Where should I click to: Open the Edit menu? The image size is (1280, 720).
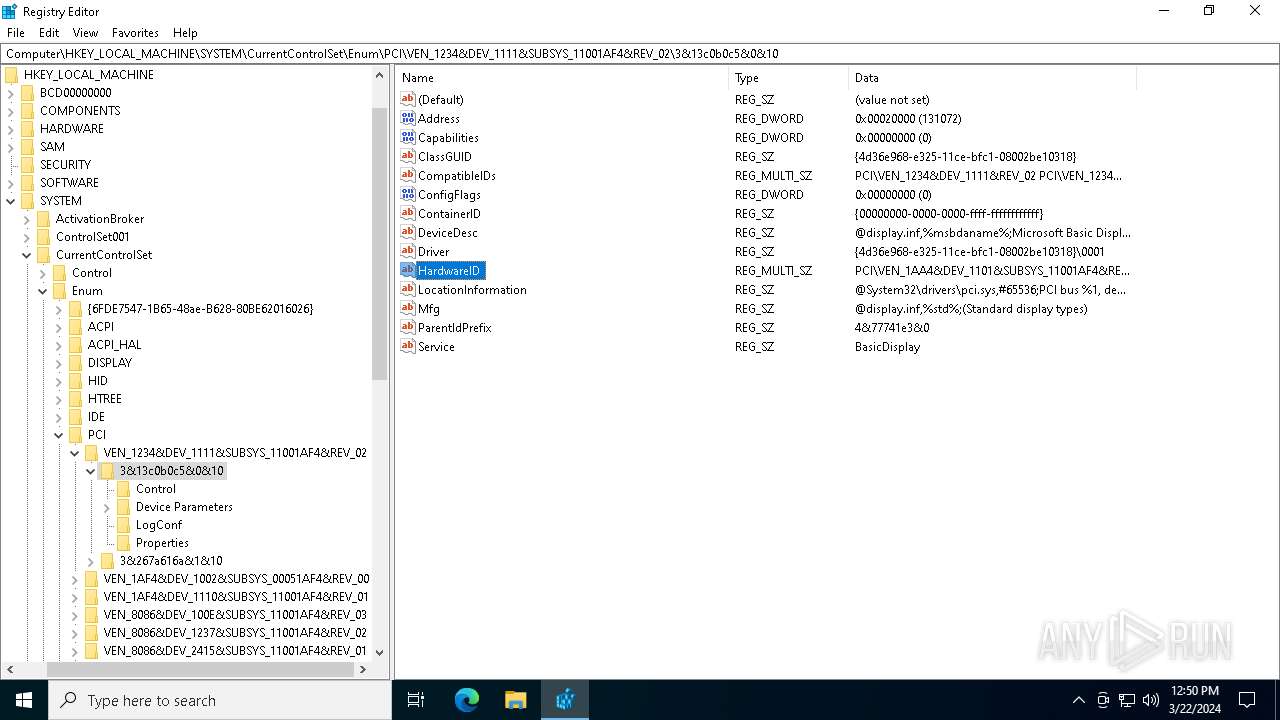pos(49,32)
